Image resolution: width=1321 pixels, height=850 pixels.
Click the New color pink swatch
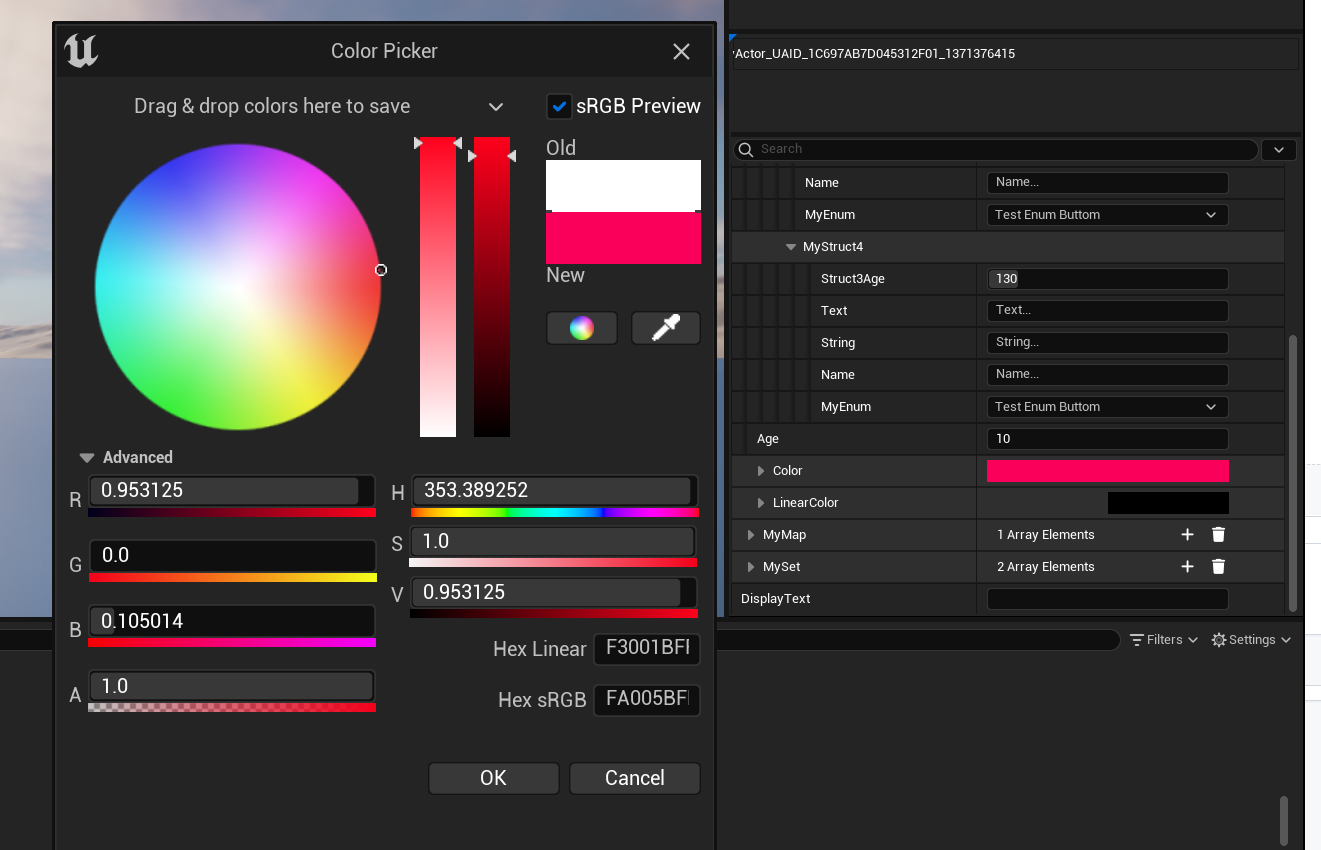623,238
